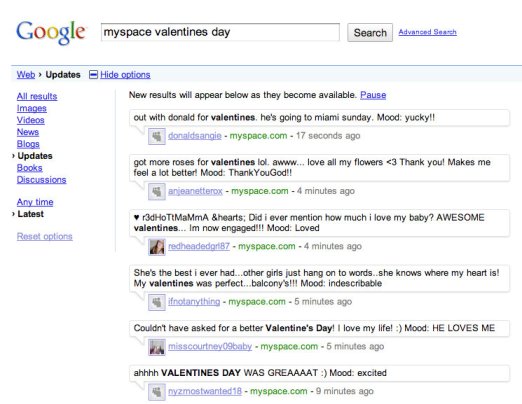Click Reset options link
522x404 pixels.
coord(45,236)
